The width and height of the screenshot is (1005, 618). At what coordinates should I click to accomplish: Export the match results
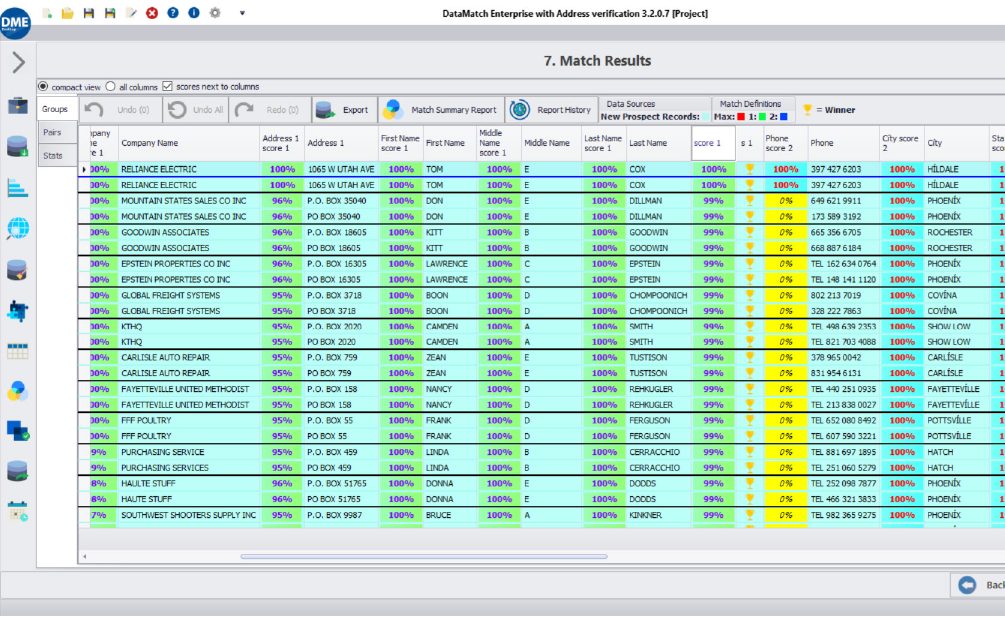click(x=344, y=110)
